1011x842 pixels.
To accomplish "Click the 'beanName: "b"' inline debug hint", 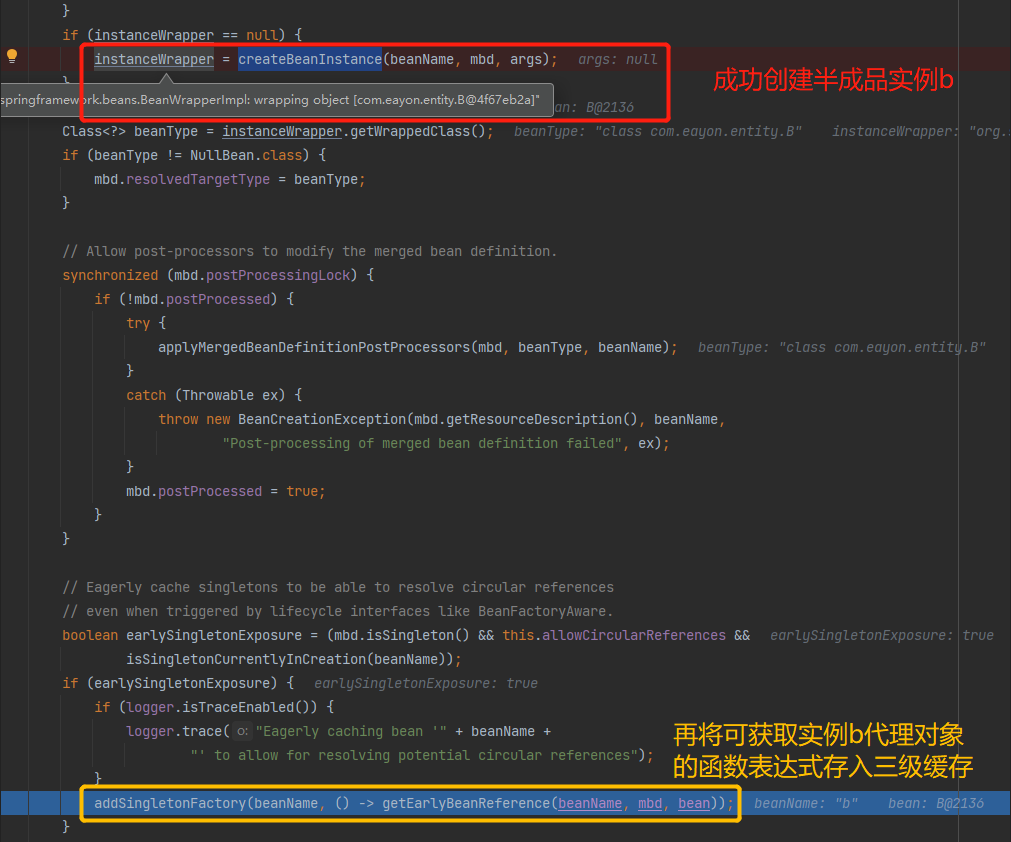I will coord(806,803).
